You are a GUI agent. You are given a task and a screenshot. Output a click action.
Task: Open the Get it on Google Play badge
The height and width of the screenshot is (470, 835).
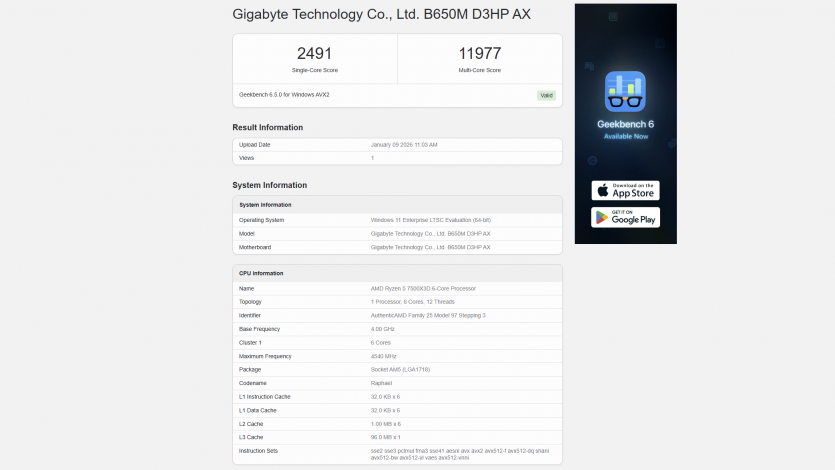pos(625,217)
